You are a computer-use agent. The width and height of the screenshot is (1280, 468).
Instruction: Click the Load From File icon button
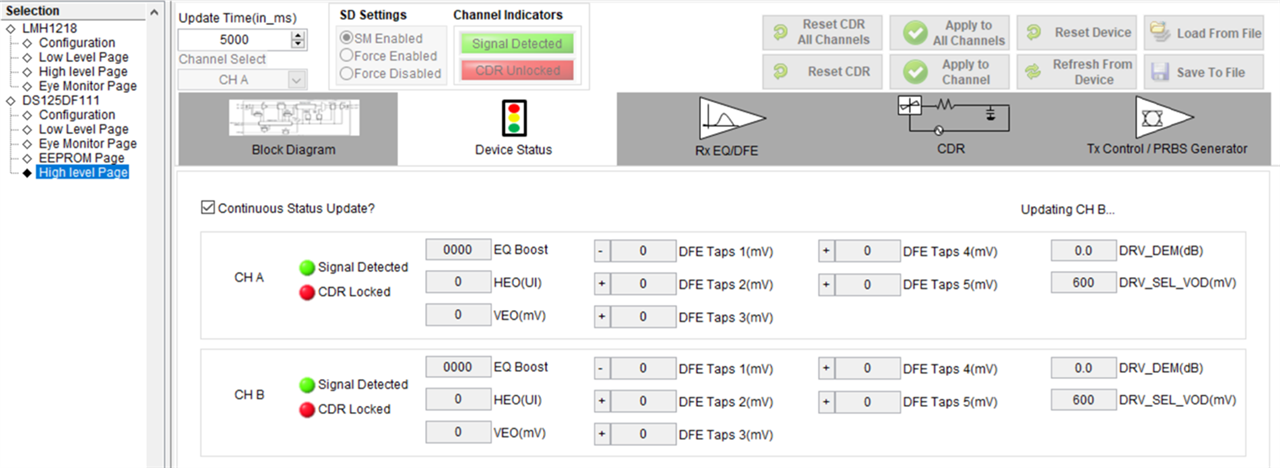tap(1160, 33)
